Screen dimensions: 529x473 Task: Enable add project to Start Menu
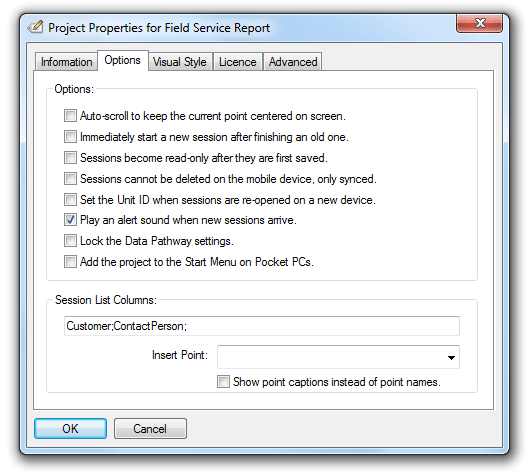coord(70,262)
